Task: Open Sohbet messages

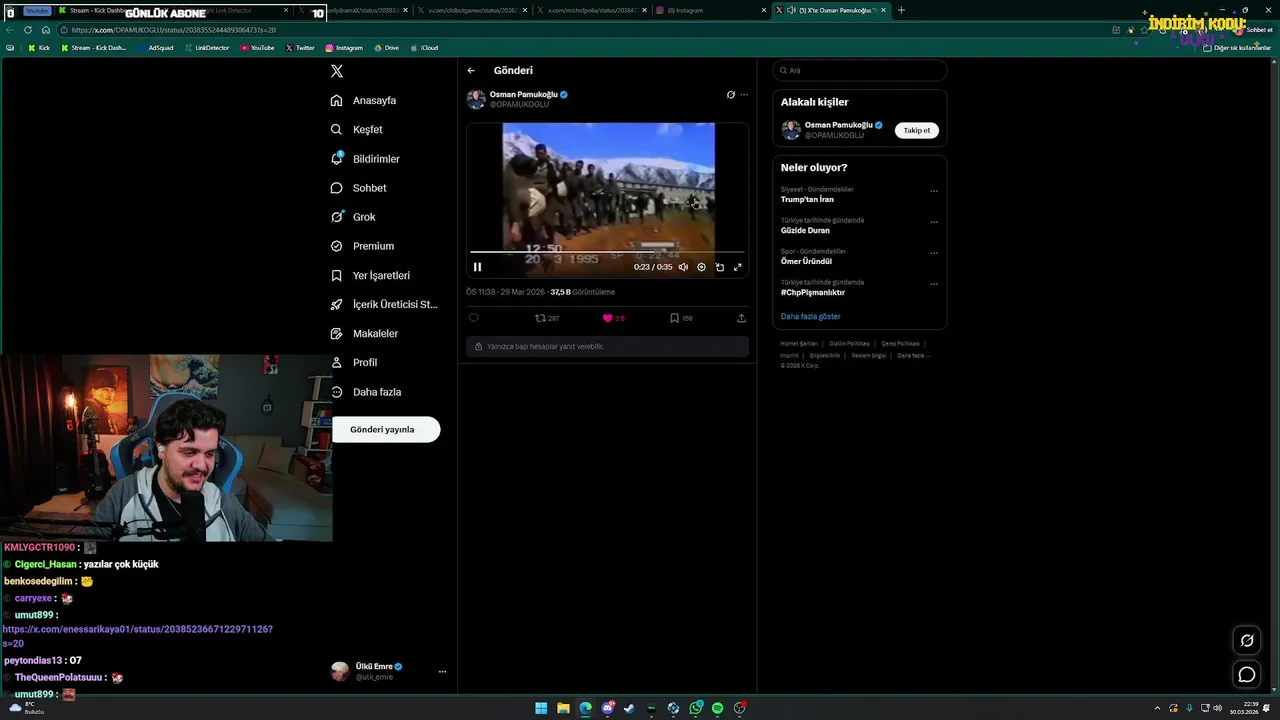Action: [x=359, y=188]
